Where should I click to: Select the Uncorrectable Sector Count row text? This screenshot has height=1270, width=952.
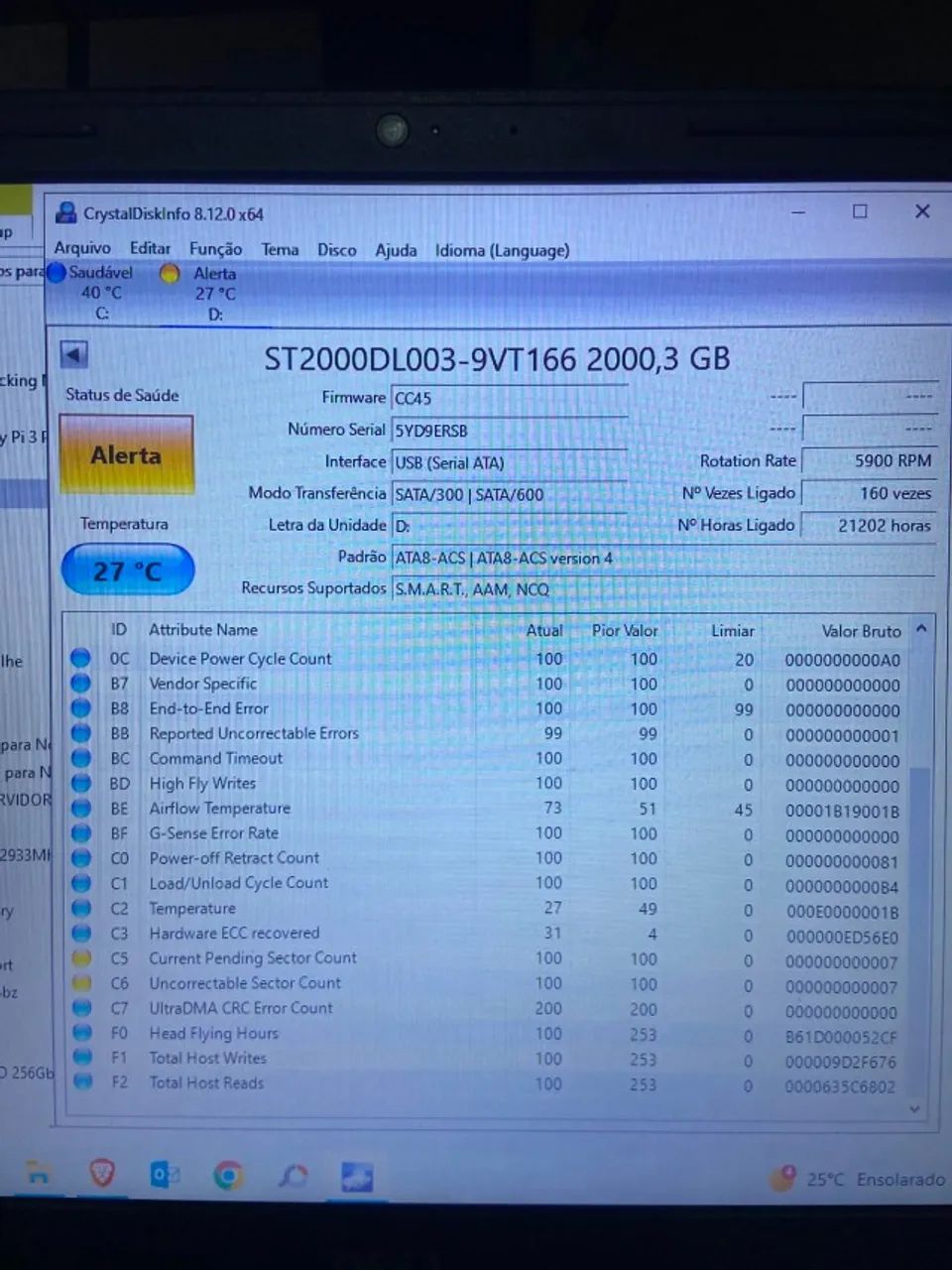(x=245, y=982)
